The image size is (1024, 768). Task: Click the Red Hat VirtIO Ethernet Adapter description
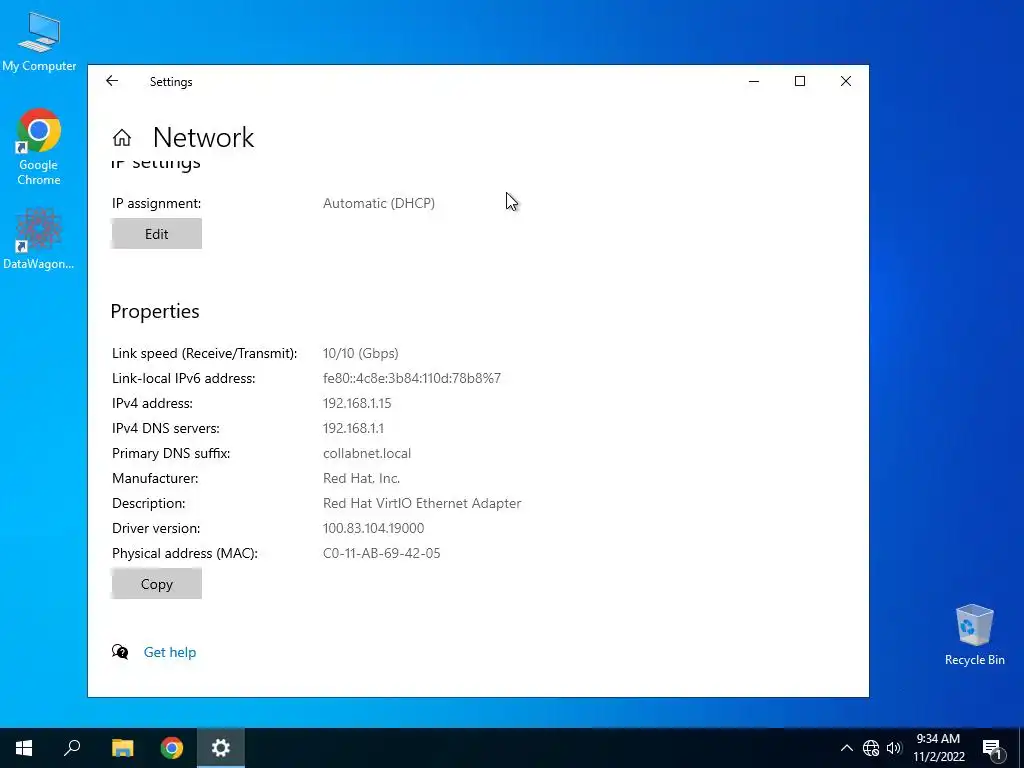click(422, 503)
